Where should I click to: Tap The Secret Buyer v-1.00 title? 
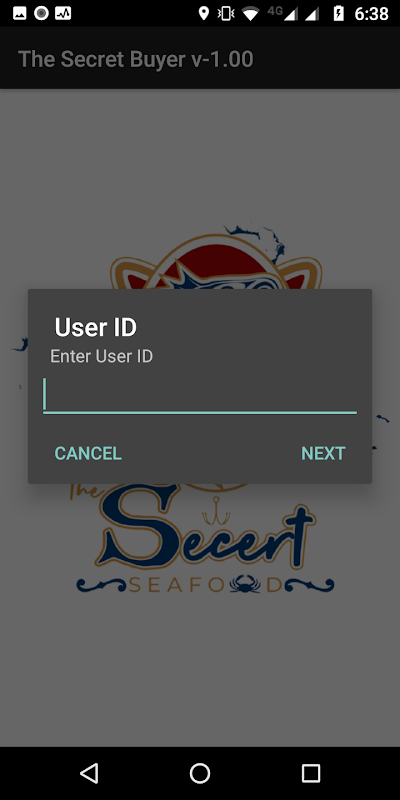point(136,59)
